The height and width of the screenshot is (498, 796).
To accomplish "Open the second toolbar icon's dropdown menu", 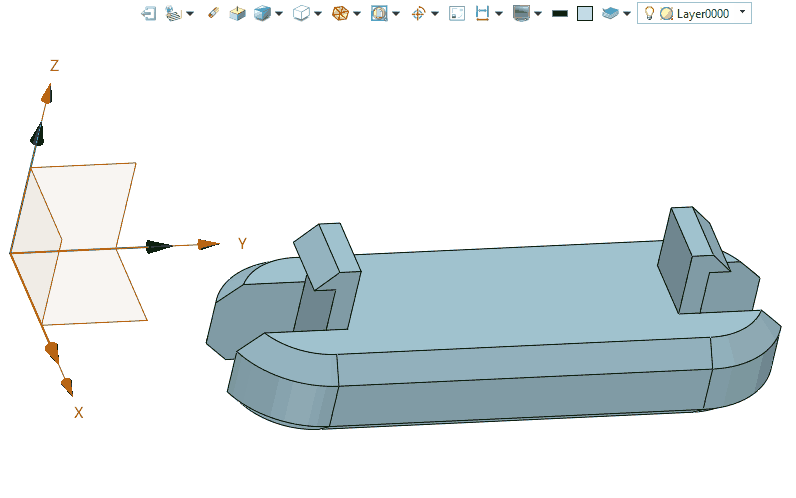I will (190, 14).
